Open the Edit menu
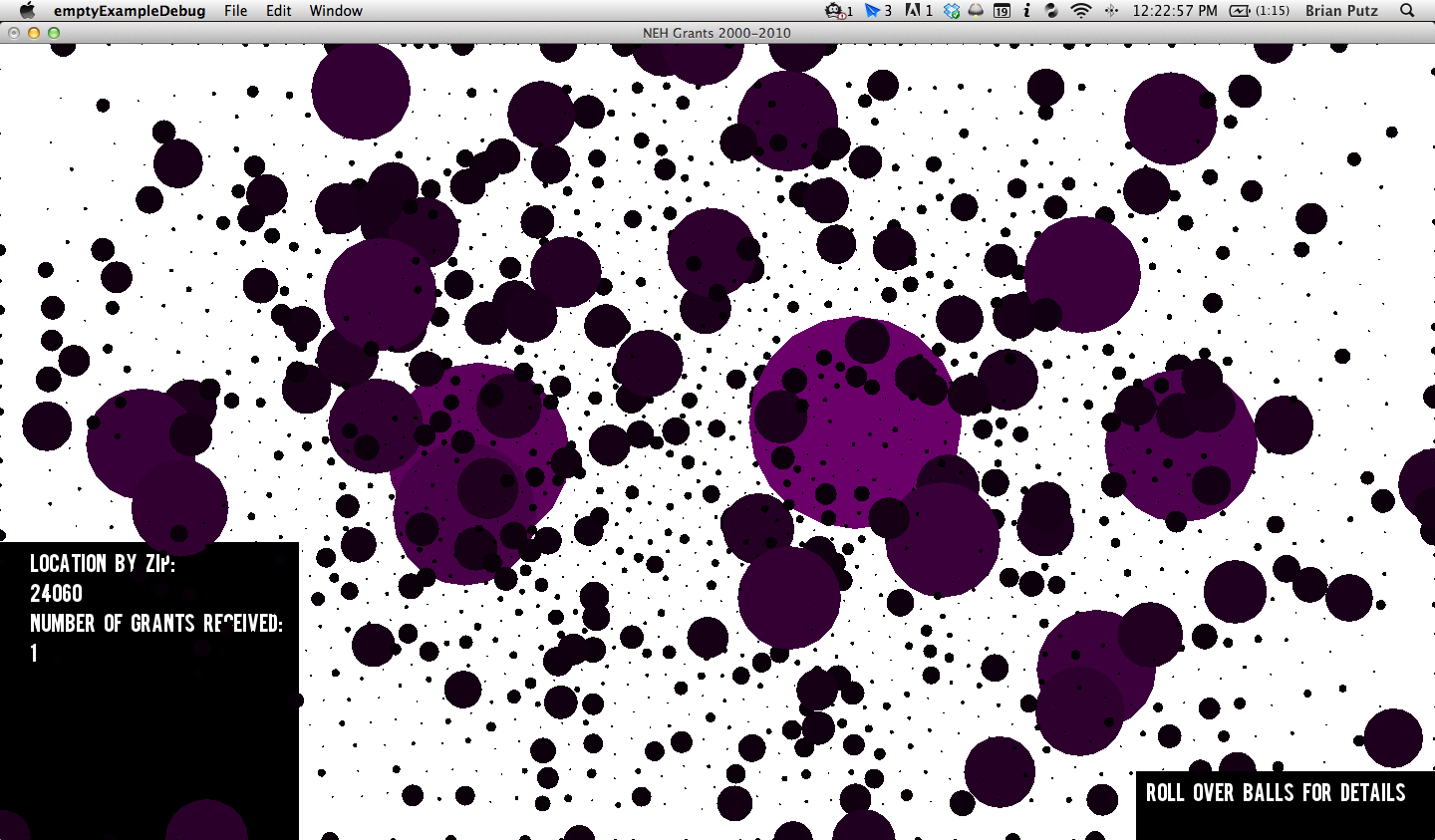Image resolution: width=1435 pixels, height=840 pixels. click(x=279, y=11)
